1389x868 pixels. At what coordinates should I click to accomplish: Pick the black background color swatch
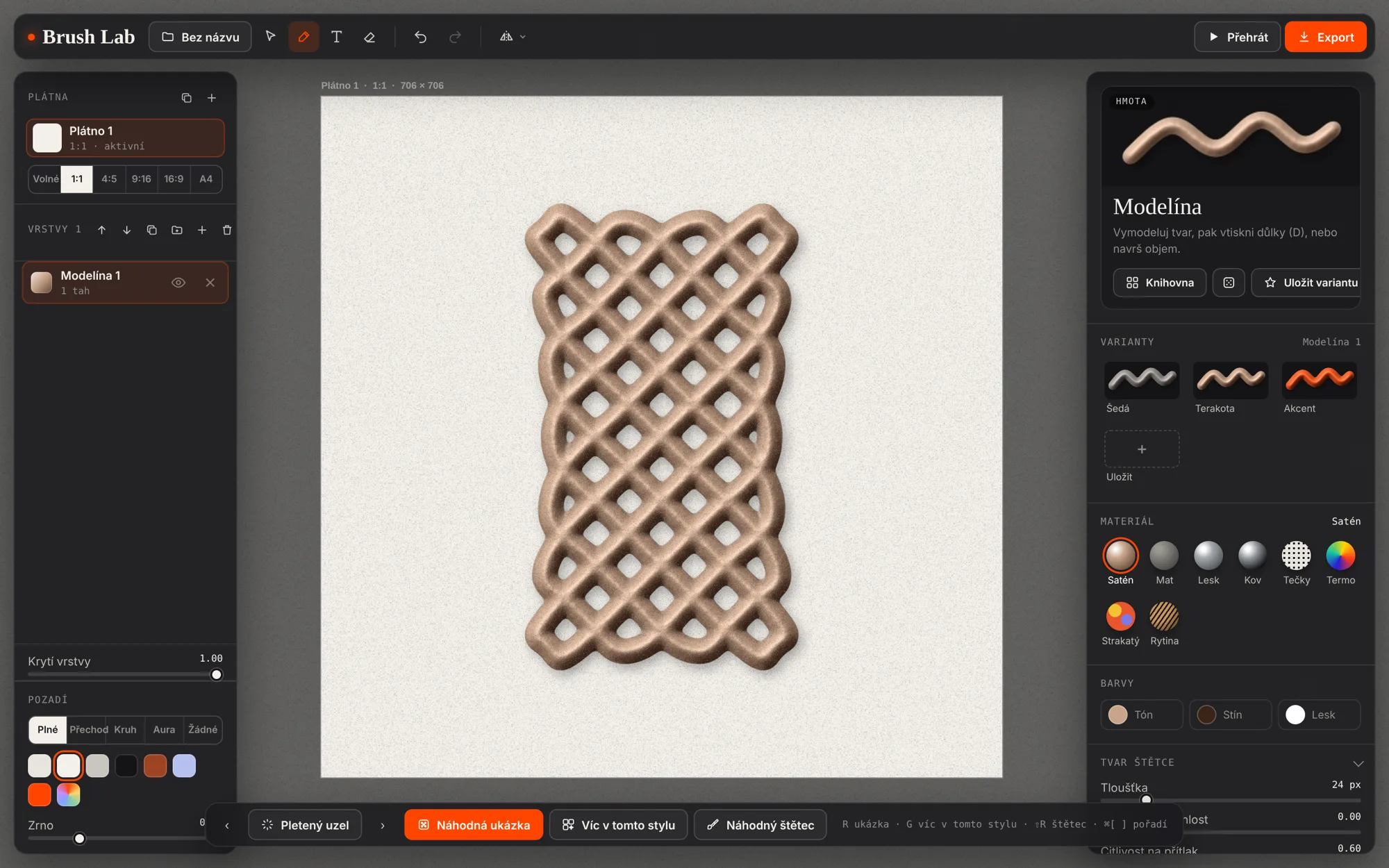pyautogui.click(x=126, y=766)
